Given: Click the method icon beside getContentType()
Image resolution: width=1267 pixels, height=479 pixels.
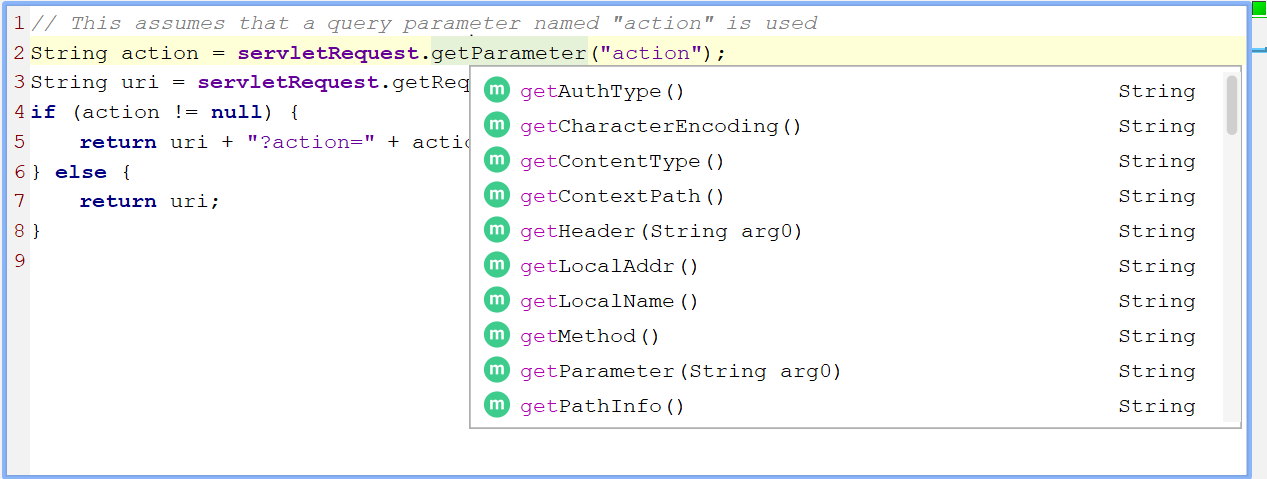Looking at the screenshot, I should coord(497,160).
